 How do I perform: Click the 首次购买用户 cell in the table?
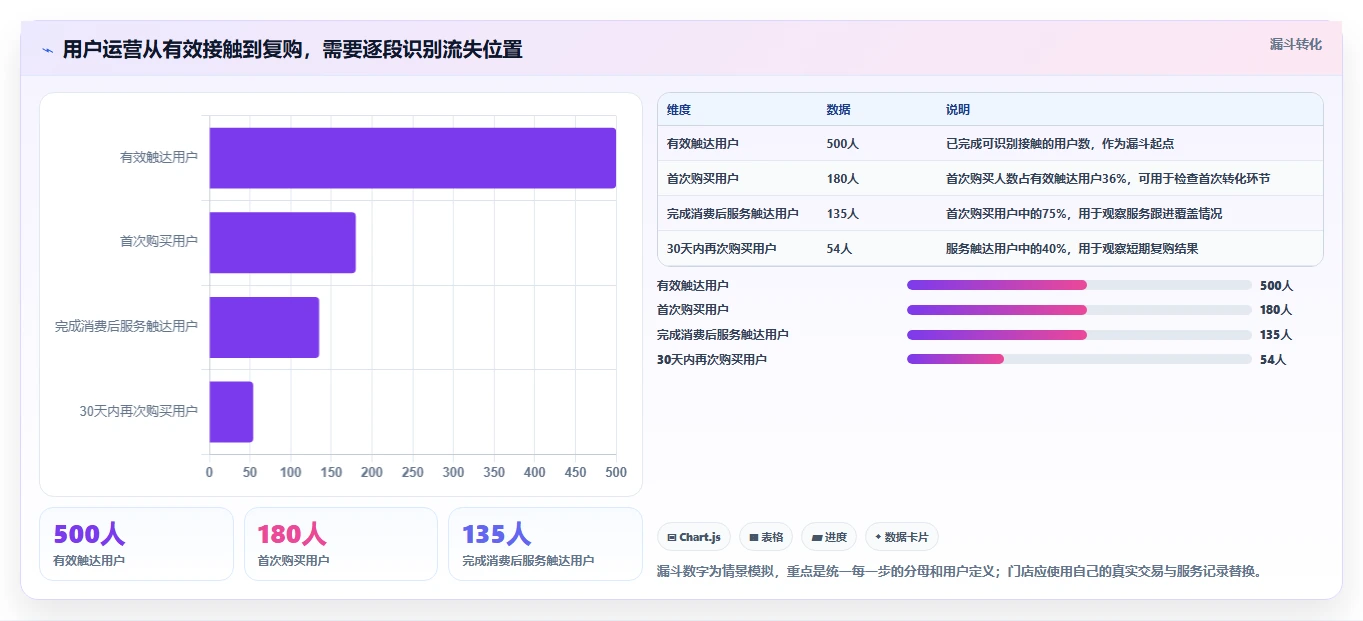coord(703,179)
